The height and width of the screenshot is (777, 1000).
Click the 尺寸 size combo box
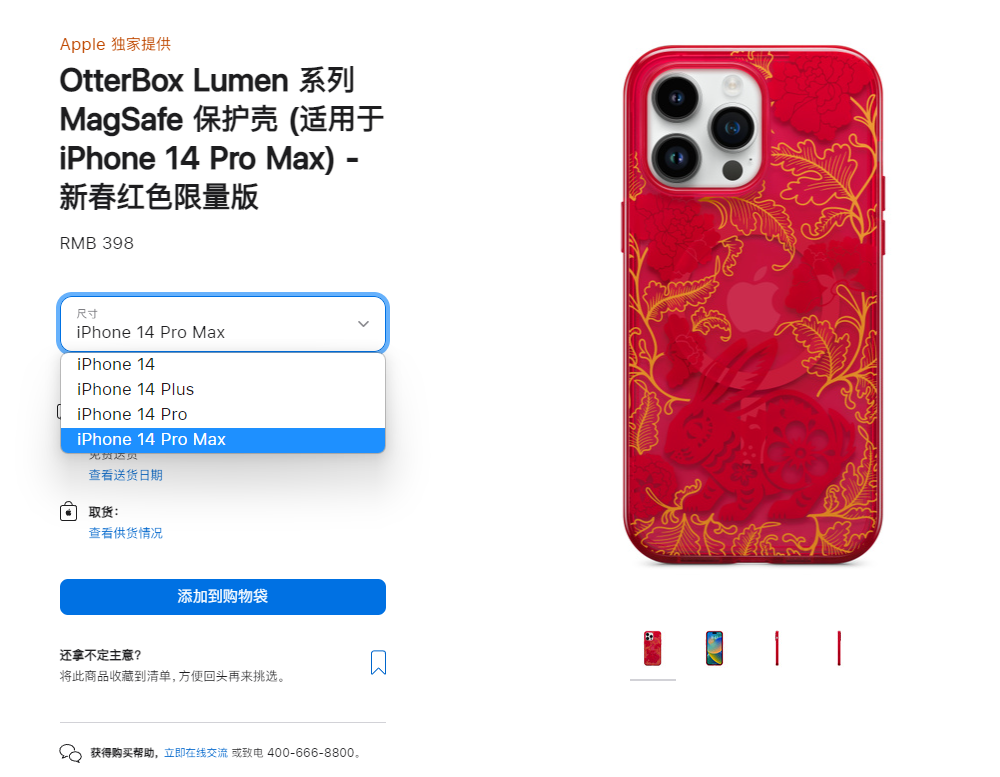(x=223, y=323)
